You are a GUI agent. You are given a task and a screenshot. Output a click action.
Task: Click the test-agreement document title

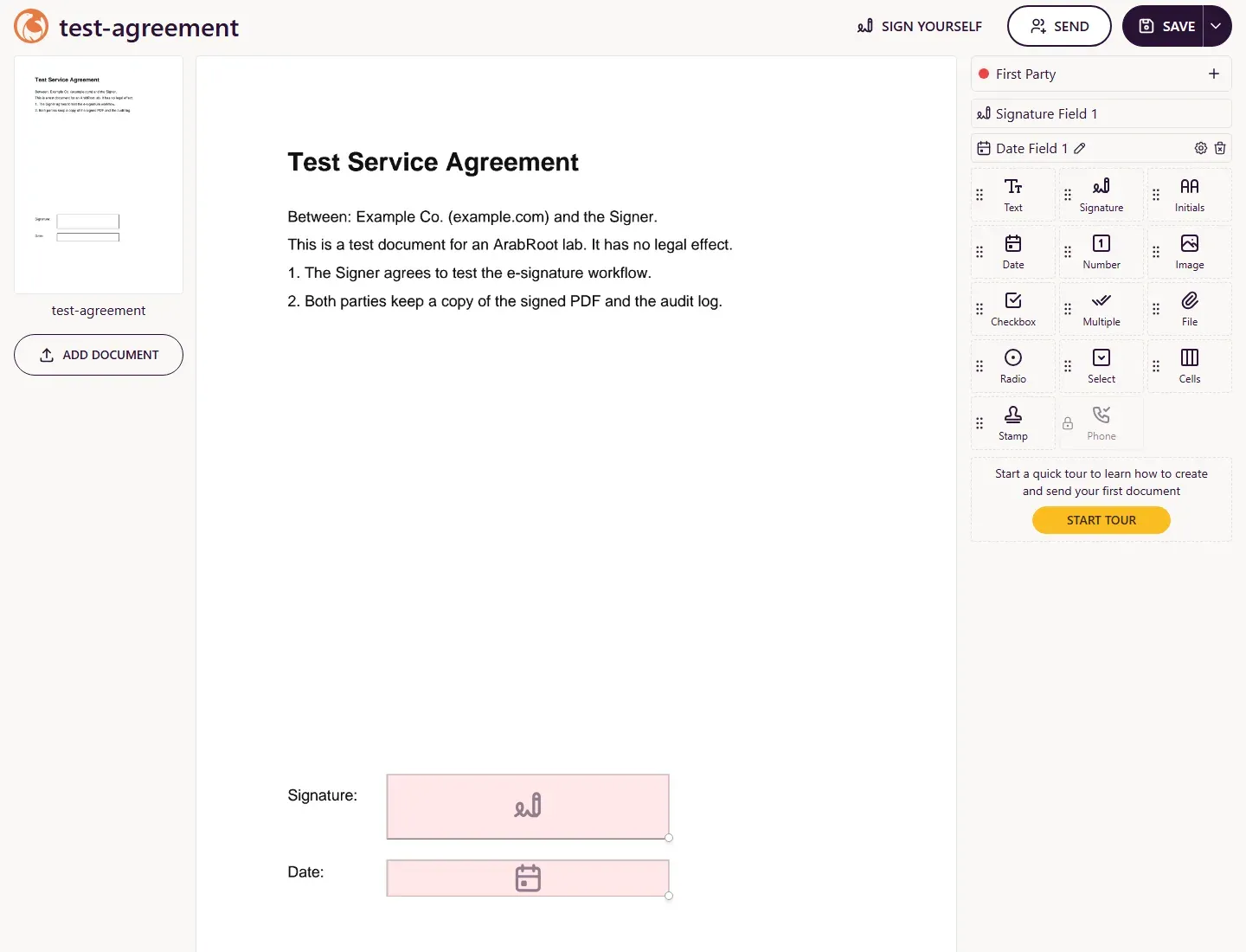149,28
